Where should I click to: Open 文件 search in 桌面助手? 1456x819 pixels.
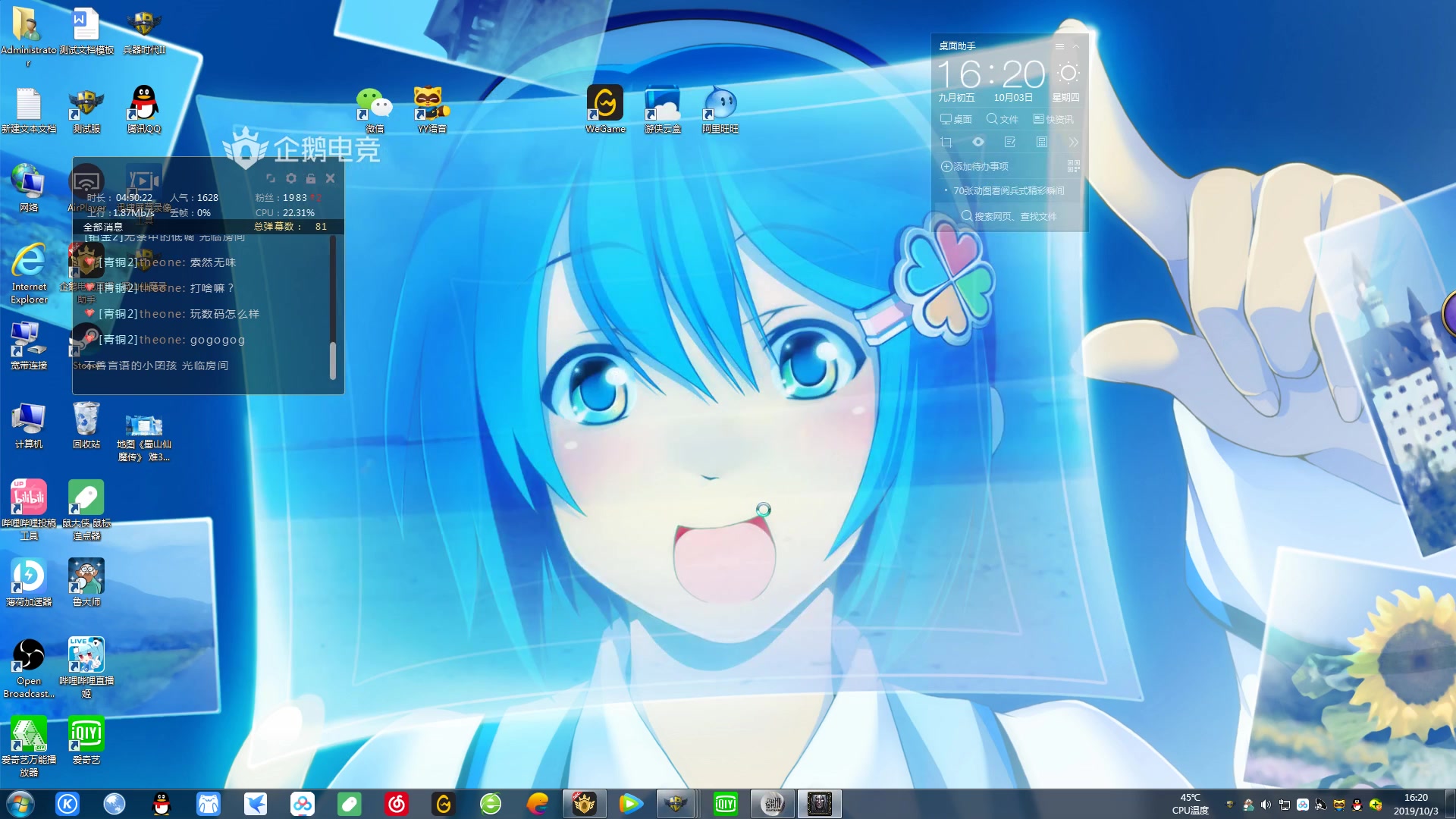tap(1002, 119)
